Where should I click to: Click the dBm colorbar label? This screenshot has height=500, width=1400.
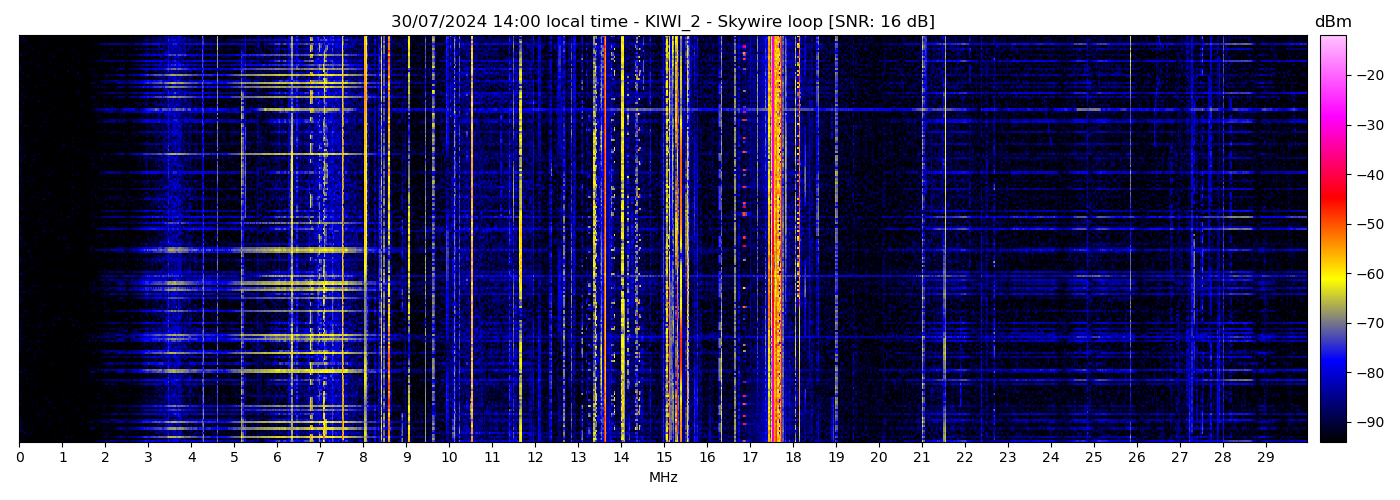click(x=1332, y=22)
